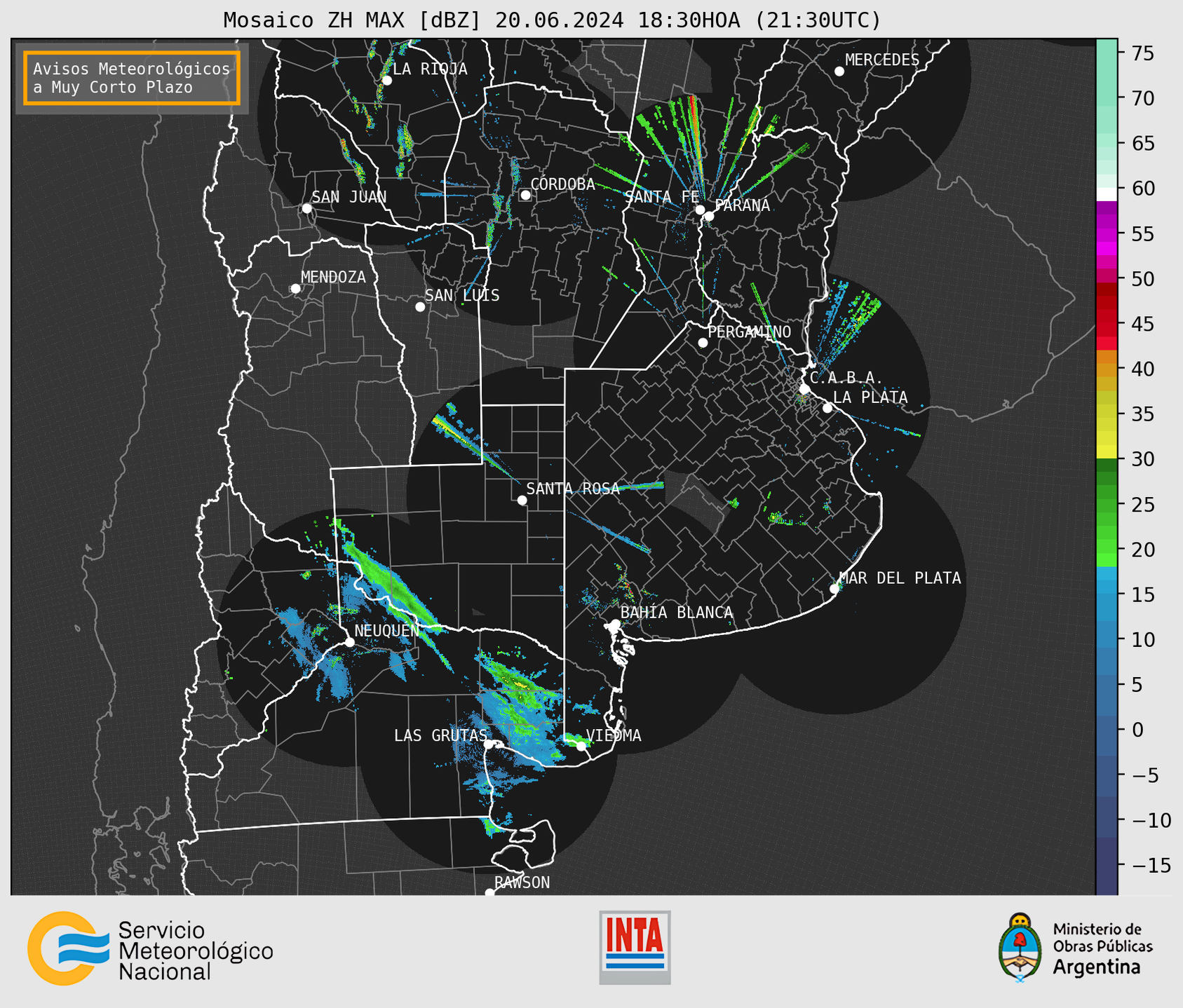Click the MENDOZA city marker
This screenshot has height=1008, width=1183.
(x=295, y=289)
